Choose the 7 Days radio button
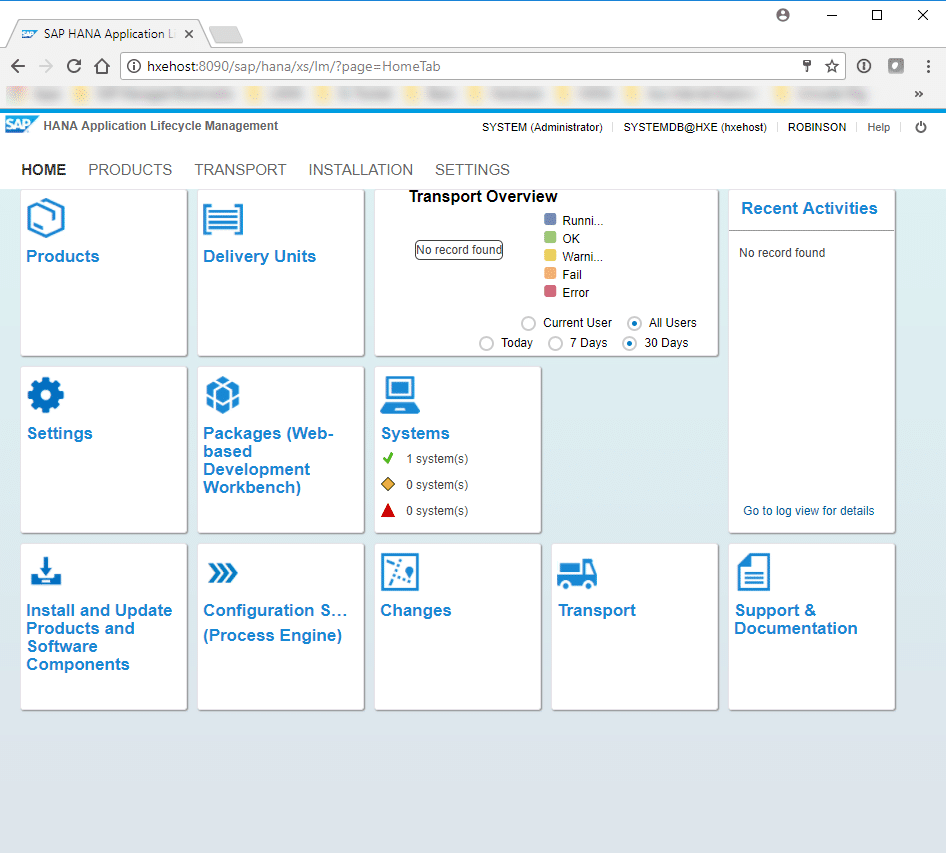 pos(556,343)
